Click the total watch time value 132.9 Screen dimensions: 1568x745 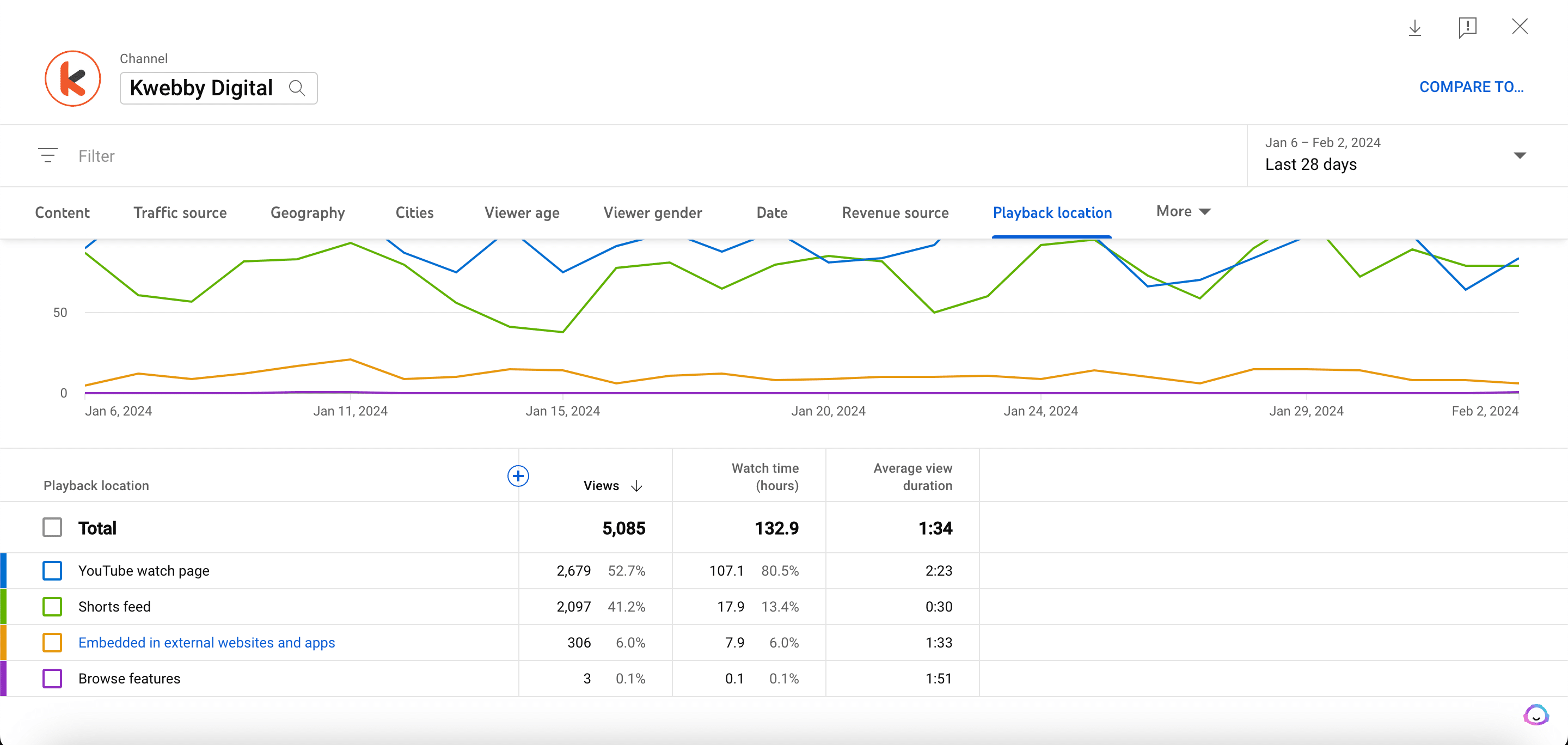(776, 528)
